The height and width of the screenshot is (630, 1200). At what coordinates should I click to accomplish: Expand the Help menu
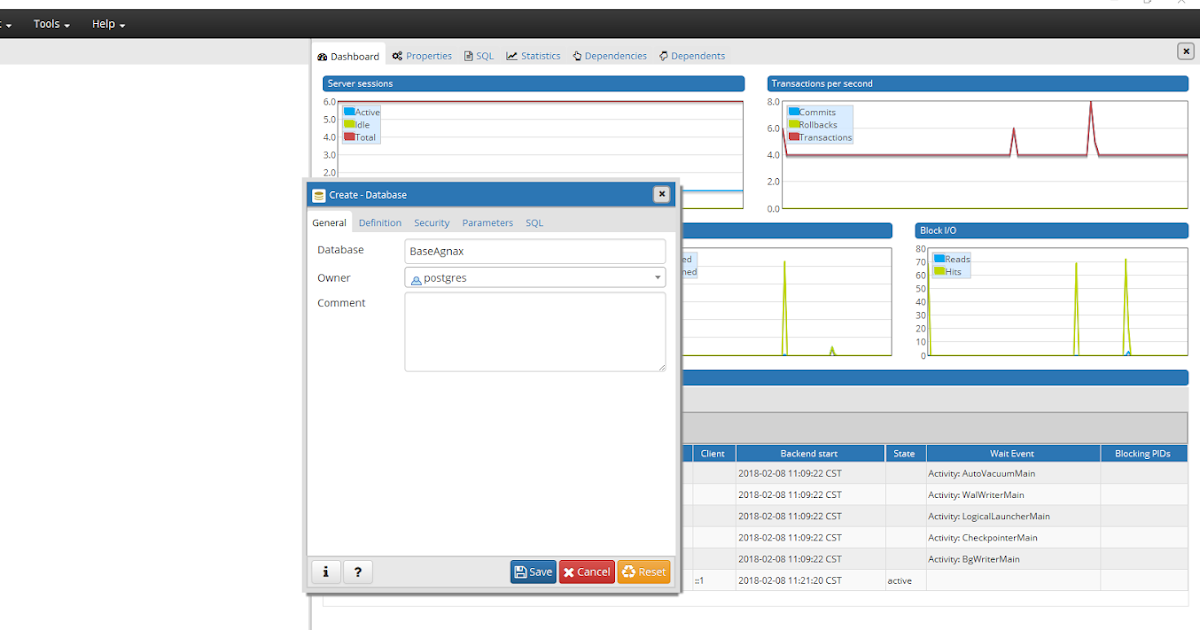coord(103,24)
